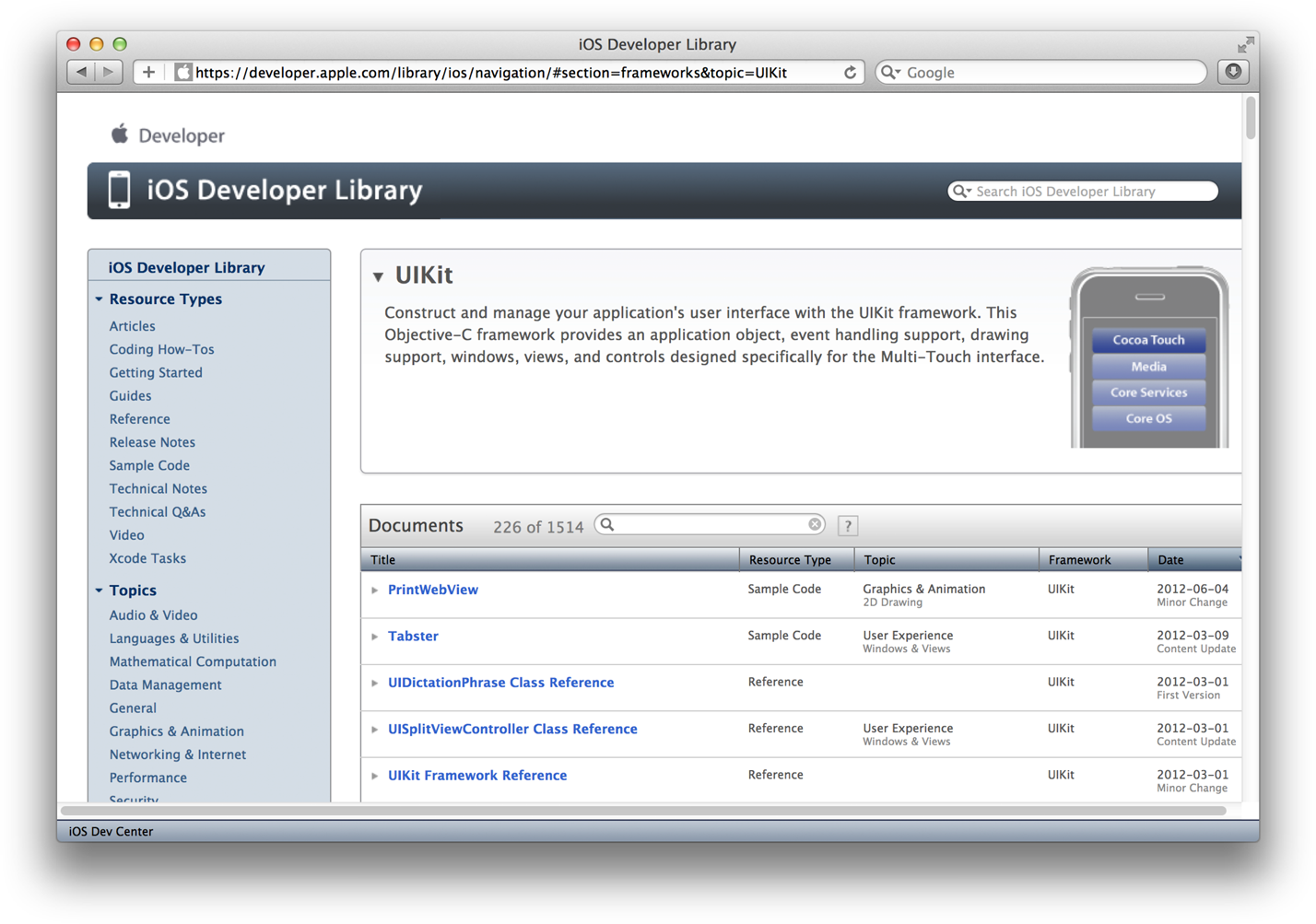1316x924 pixels.
Task: Expand the PrintWebView document row
Action: [x=375, y=590]
